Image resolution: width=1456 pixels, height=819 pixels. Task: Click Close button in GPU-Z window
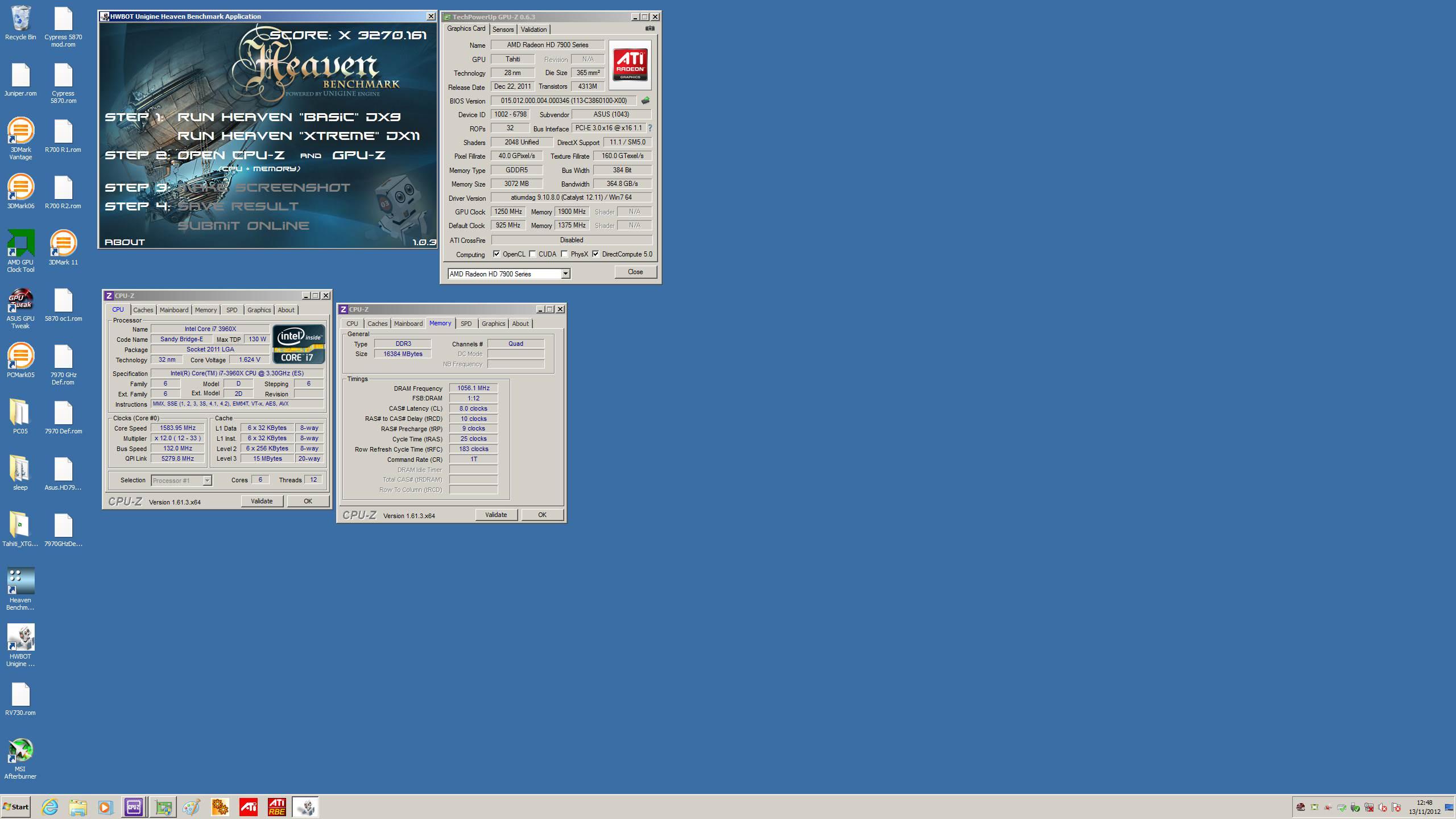point(635,272)
